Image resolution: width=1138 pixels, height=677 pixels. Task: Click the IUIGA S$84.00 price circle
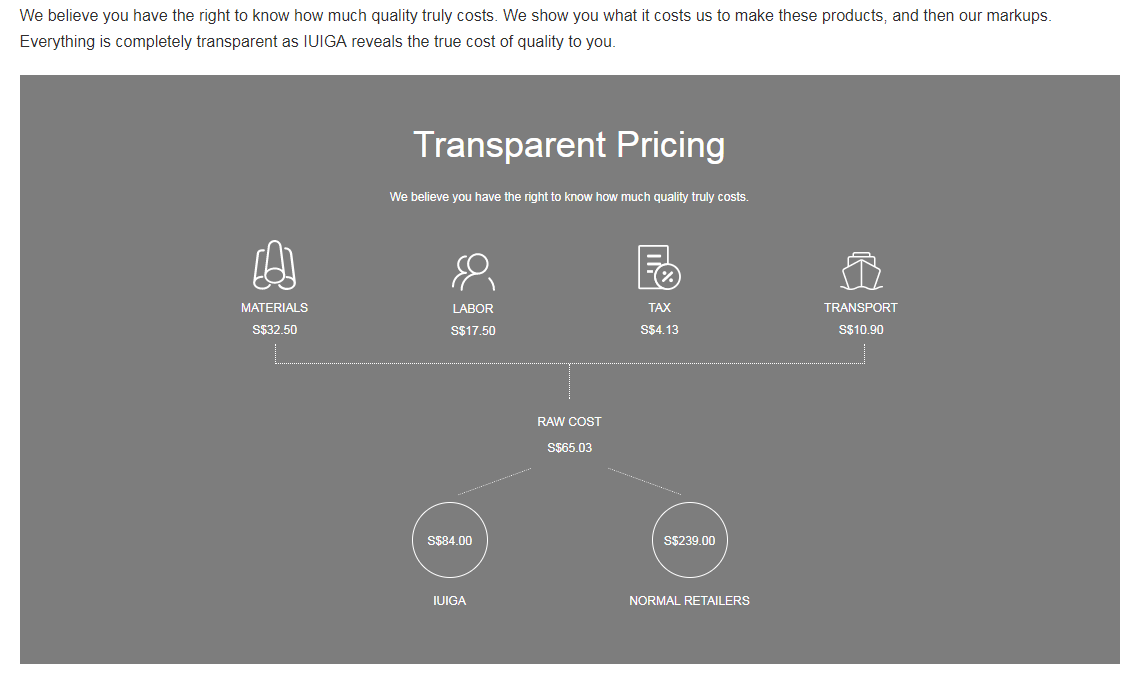point(450,541)
